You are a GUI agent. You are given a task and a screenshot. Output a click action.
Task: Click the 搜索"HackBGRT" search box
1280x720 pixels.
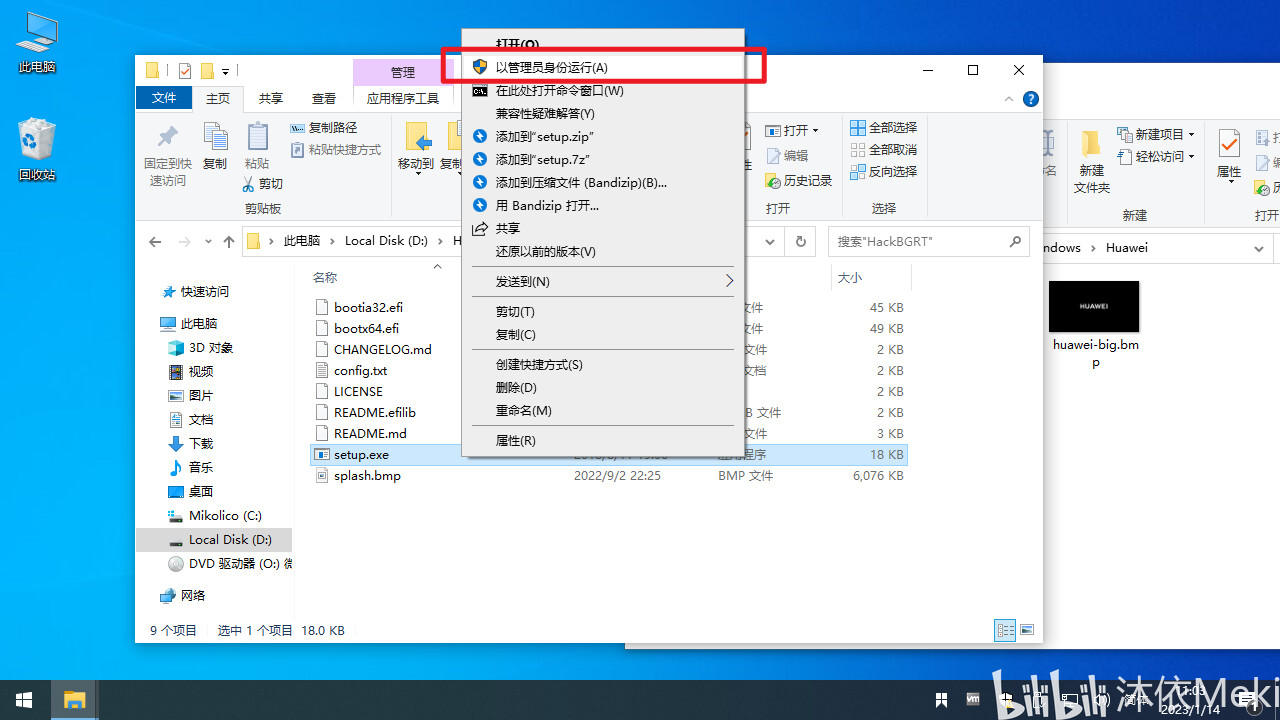point(928,242)
